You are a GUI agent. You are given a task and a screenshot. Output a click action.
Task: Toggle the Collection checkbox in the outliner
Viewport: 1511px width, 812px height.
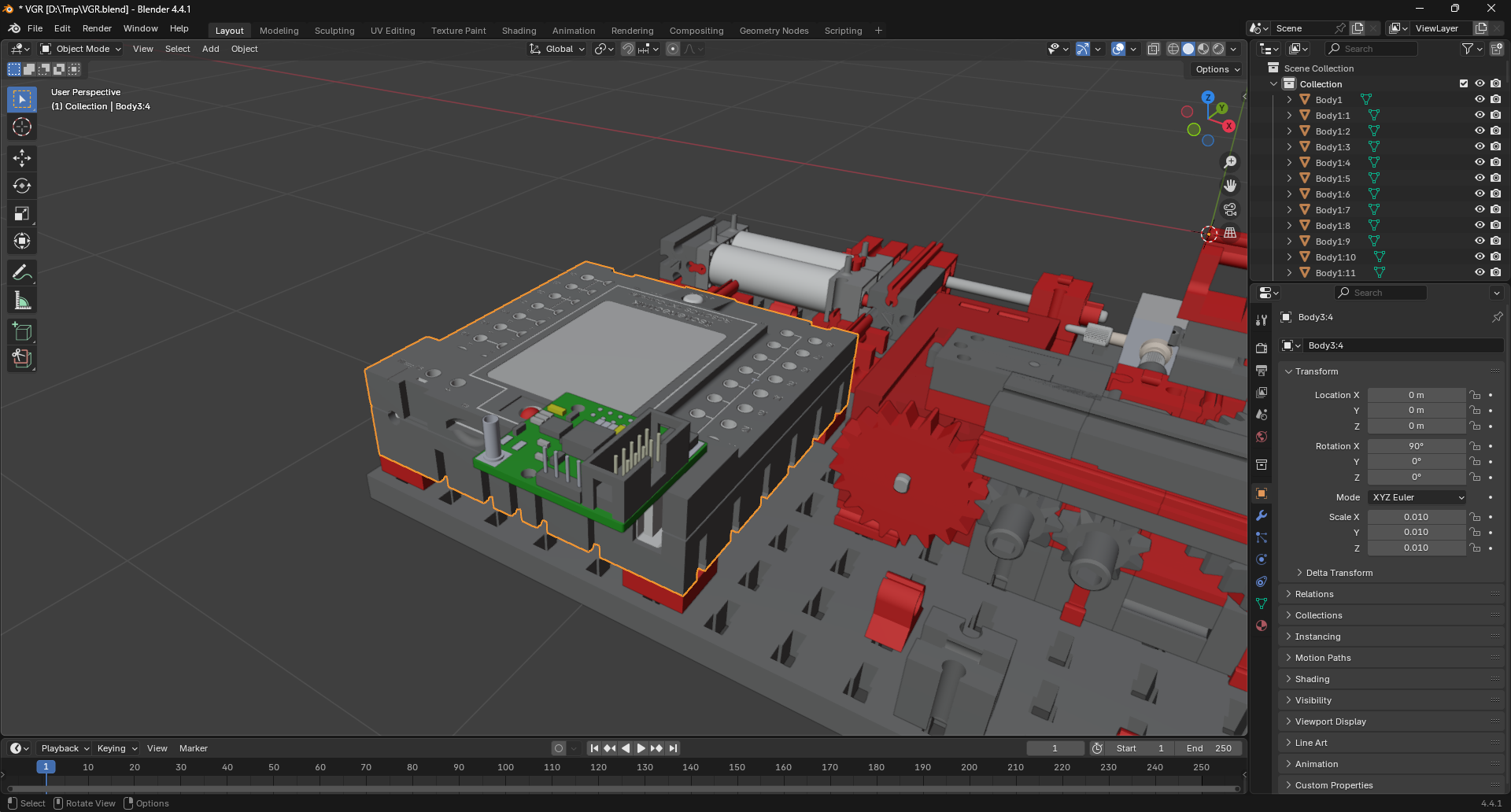[1464, 83]
